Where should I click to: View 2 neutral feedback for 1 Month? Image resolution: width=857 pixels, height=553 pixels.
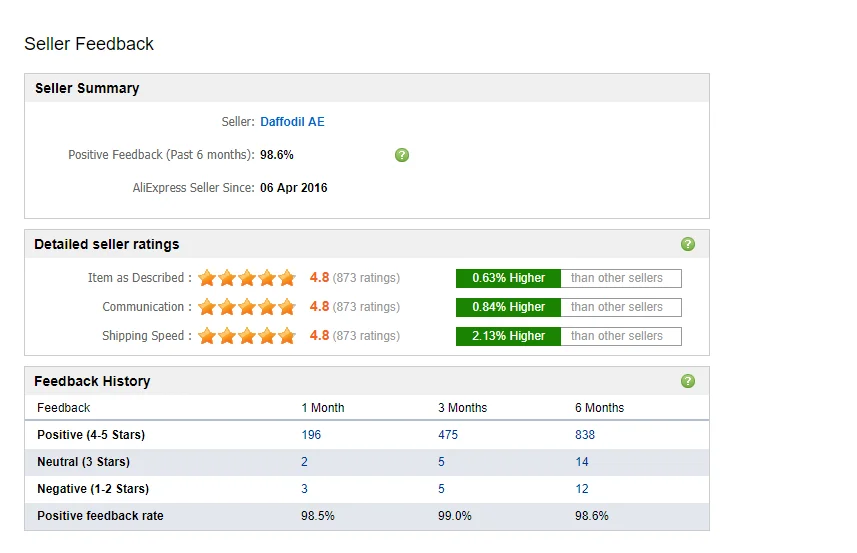pyautogui.click(x=305, y=462)
